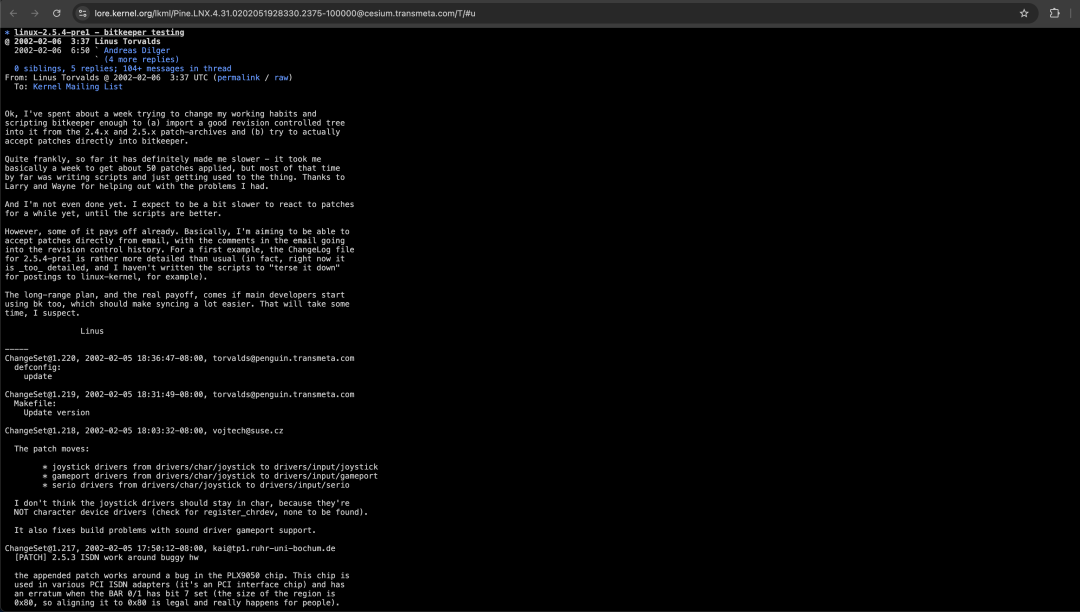Click 'accept patches directly into bitkeeper.' line
This screenshot has width=1080, height=612.
[96, 141]
